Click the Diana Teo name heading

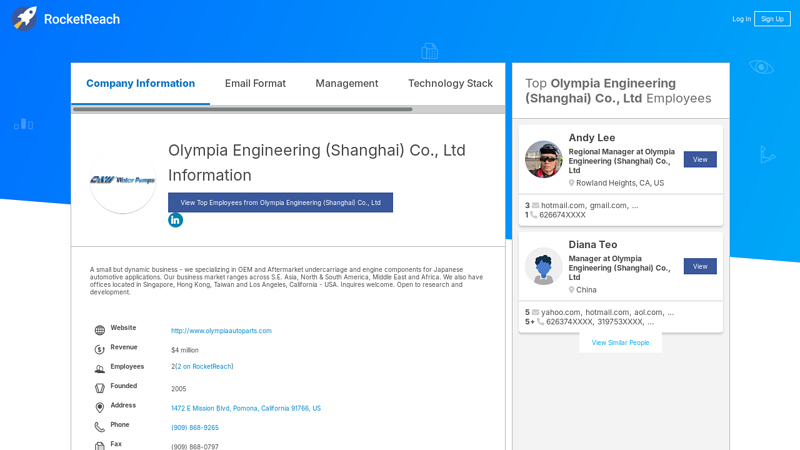[593, 244]
